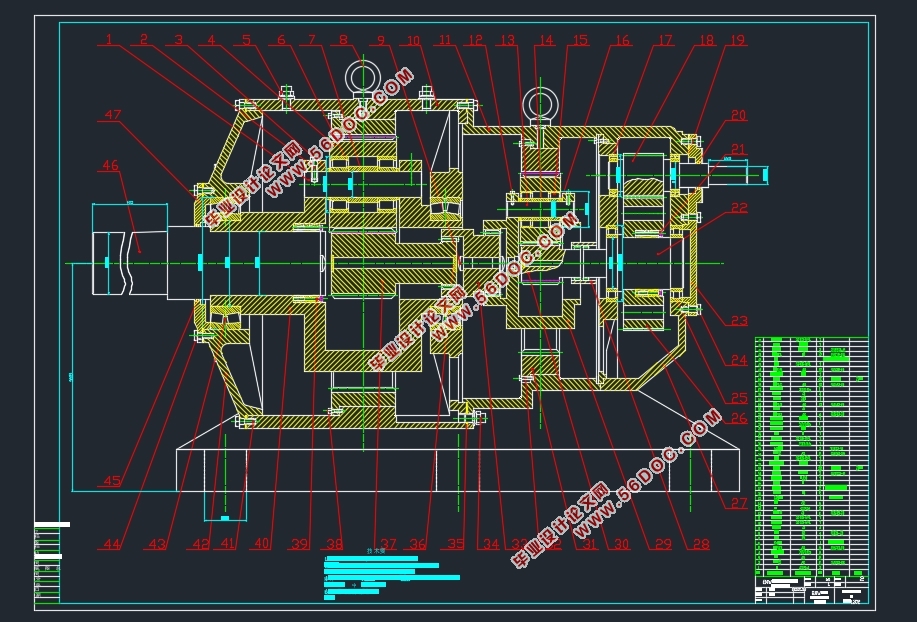Click the title block at bottom right
The image size is (917, 622).
811,589
